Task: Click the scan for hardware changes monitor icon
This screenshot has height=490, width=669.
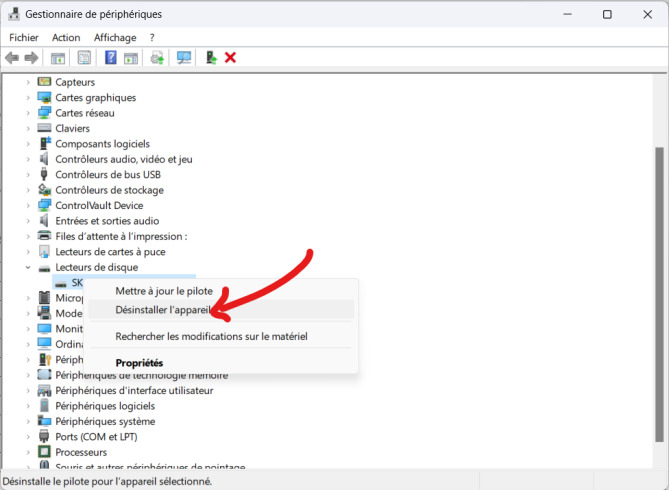Action: (x=184, y=58)
